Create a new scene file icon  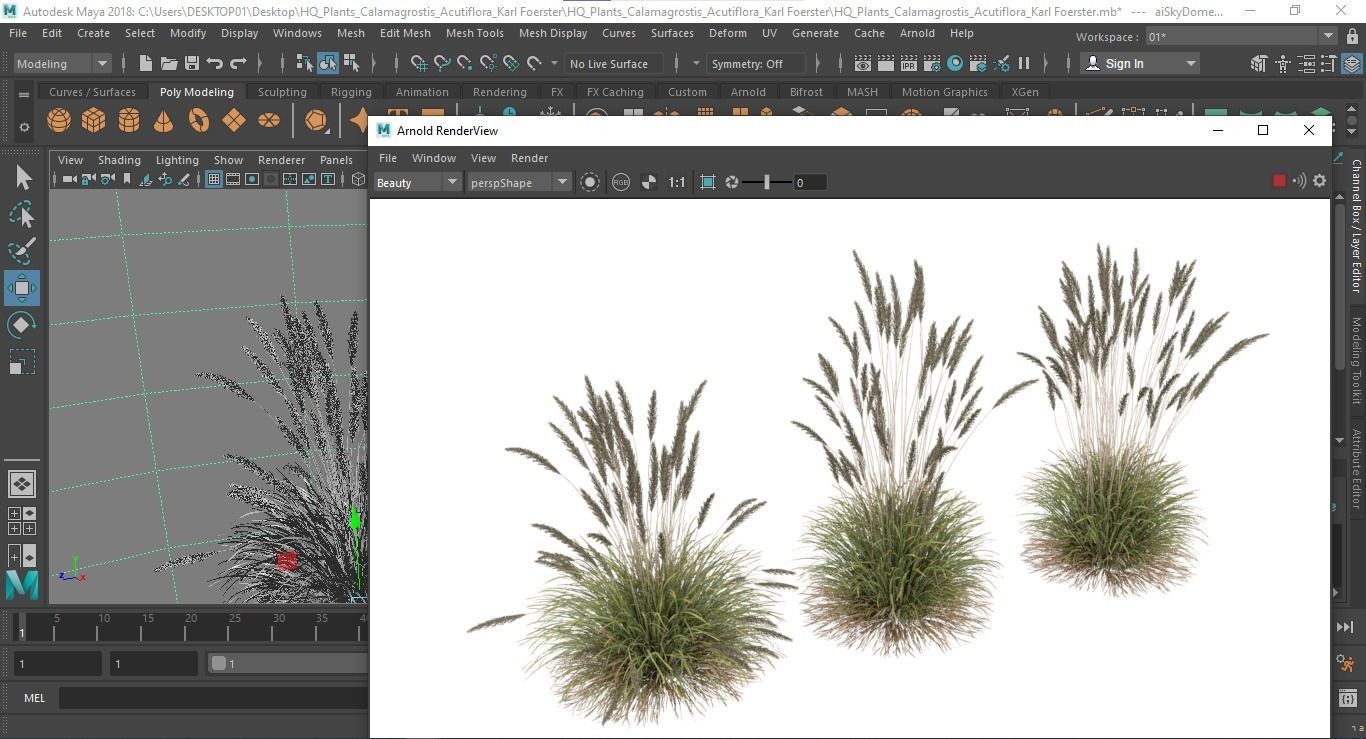[x=146, y=63]
